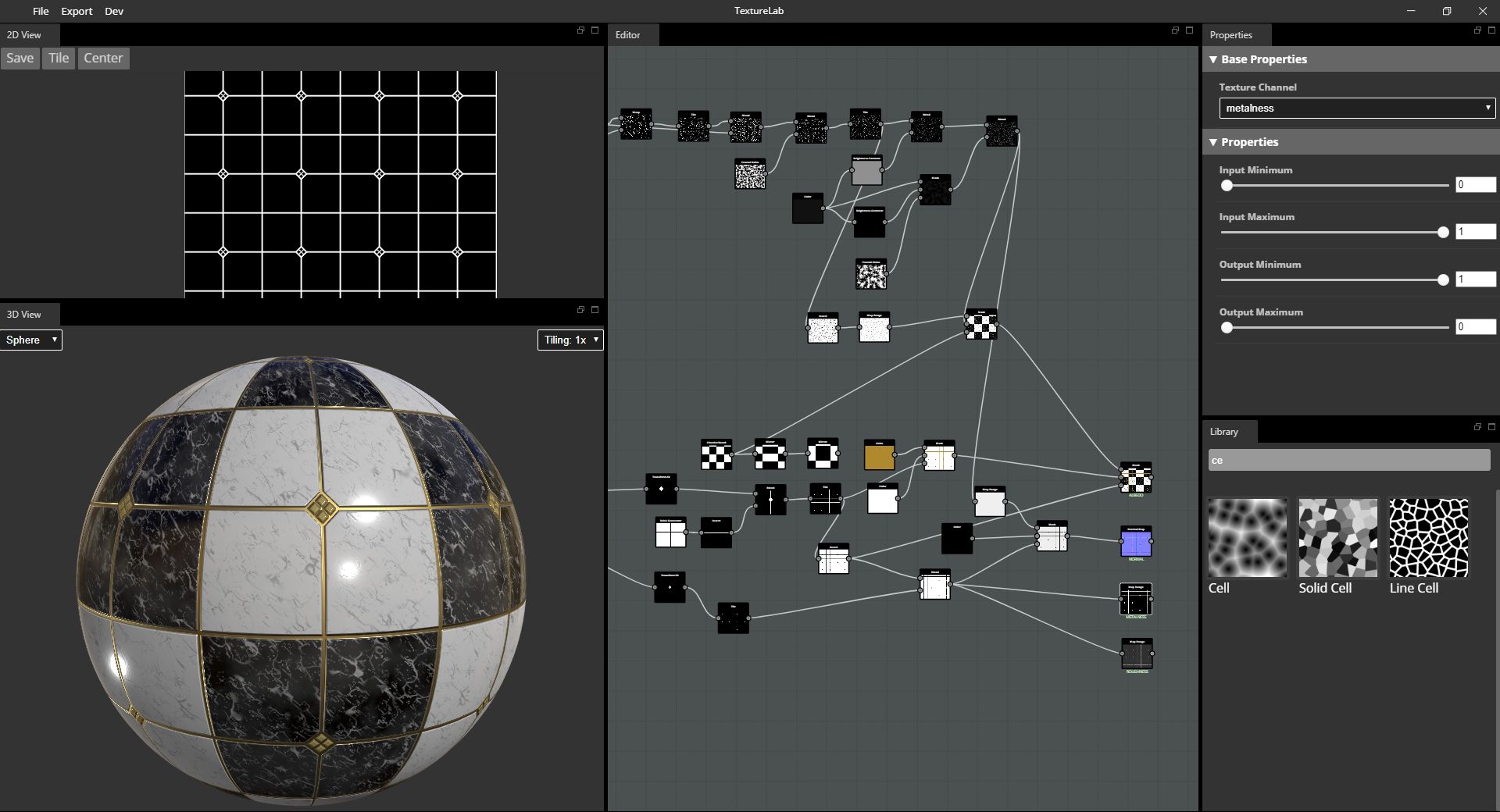Select the gold Color node
This screenshot has height=812, width=1500.
[x=880, y=456]
